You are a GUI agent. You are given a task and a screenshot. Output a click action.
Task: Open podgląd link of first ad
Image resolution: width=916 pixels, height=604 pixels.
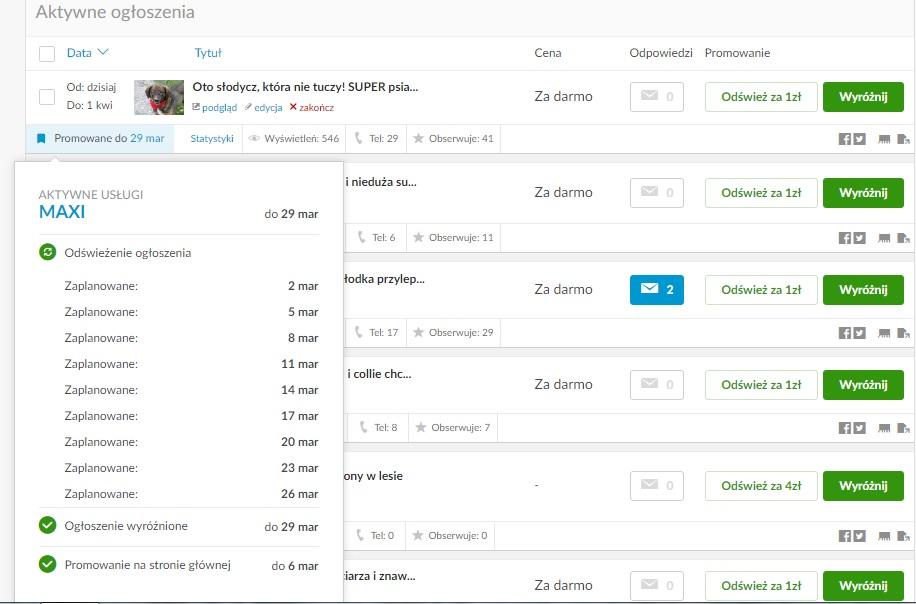click(215, 107)
